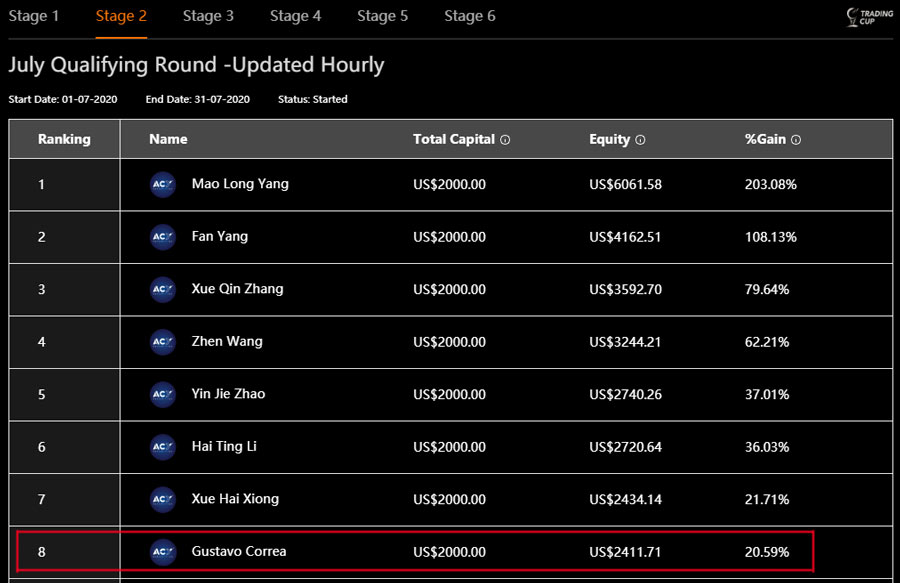
Task: Click the name Xue Hai Xiong
Action: pyautogui.click(x=235, y=499)
